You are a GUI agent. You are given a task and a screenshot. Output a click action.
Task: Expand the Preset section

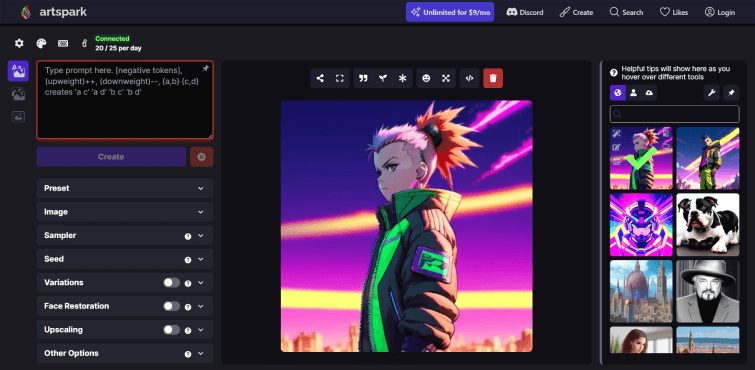(x=125, y=188)
